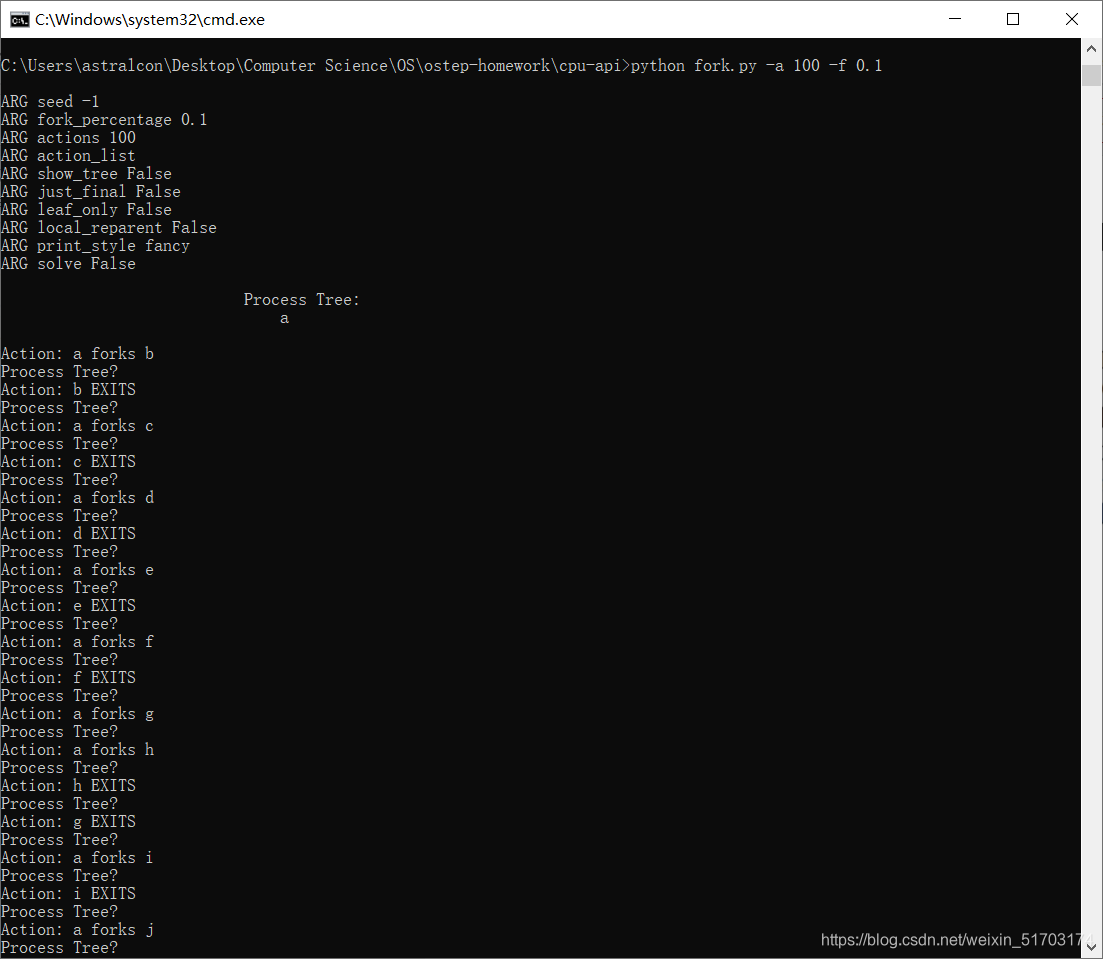This screenshot has height=959, width=1103.
Task: Click the line 'Action: a forks g'
Action: click(77, 713)
